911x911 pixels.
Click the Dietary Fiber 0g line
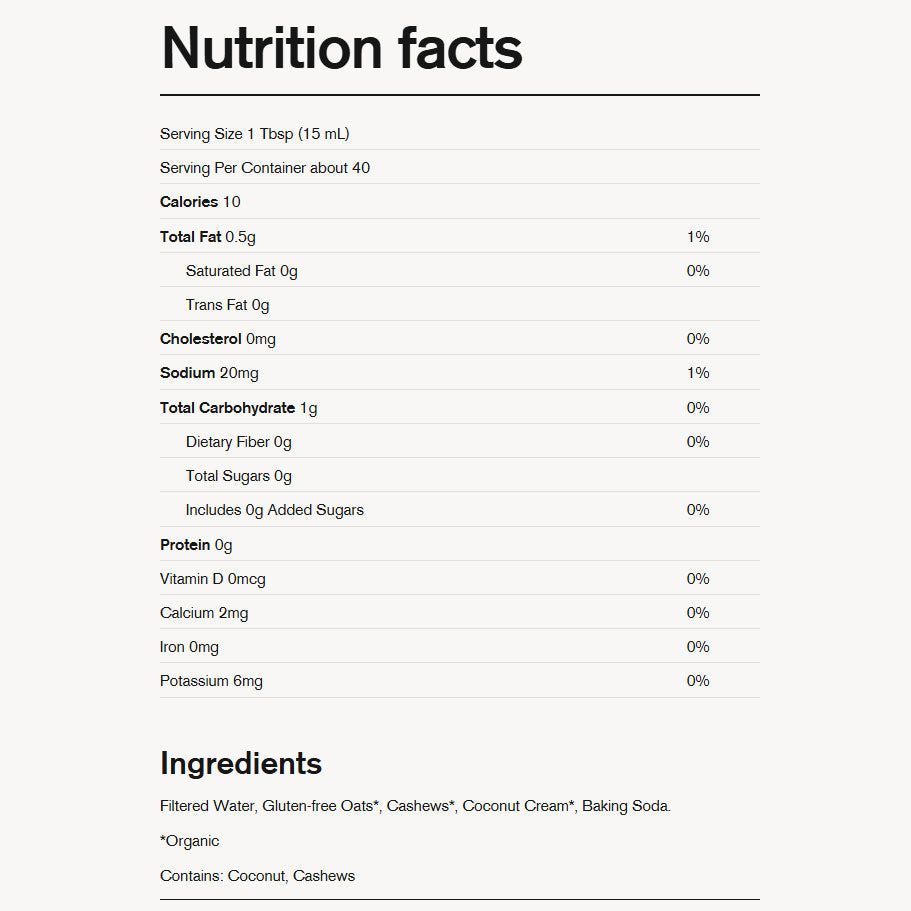[x=239, y=442]
